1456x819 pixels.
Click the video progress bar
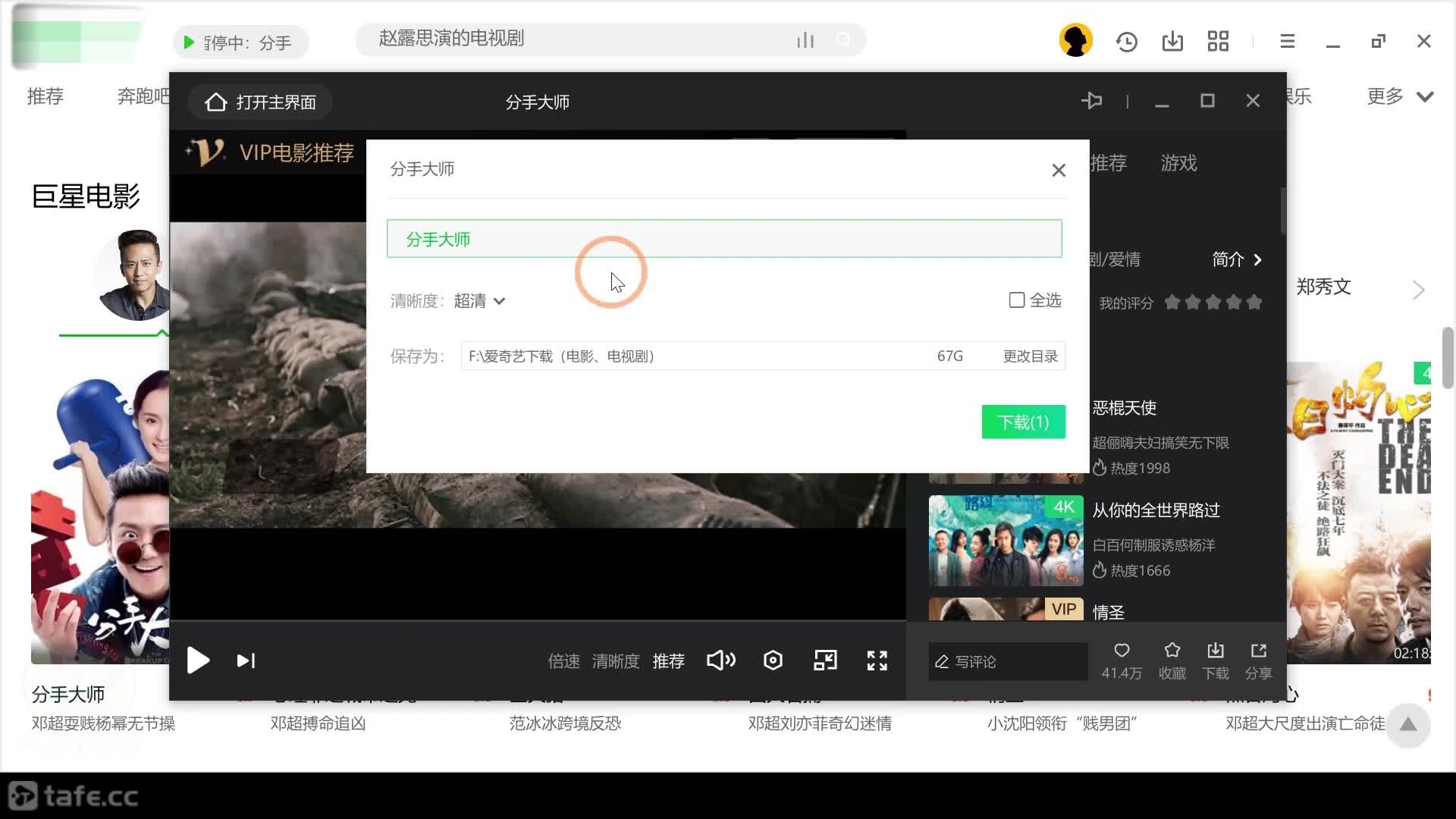point(538,621)
